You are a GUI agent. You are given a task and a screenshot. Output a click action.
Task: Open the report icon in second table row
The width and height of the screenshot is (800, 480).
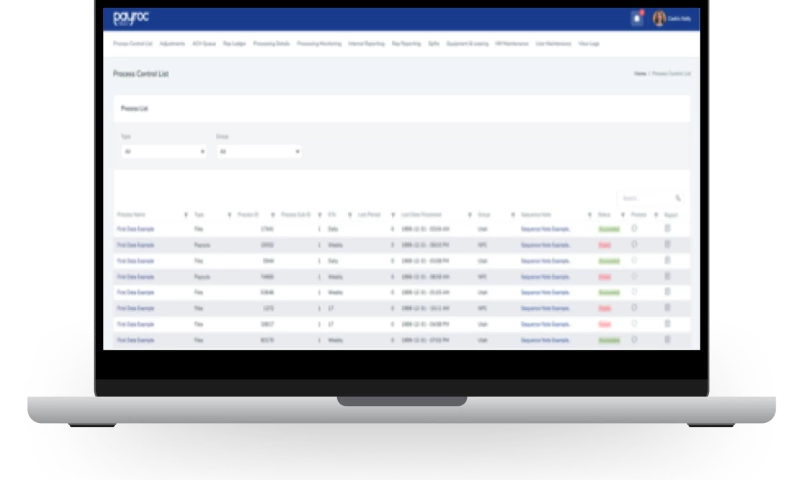[667, 244]
